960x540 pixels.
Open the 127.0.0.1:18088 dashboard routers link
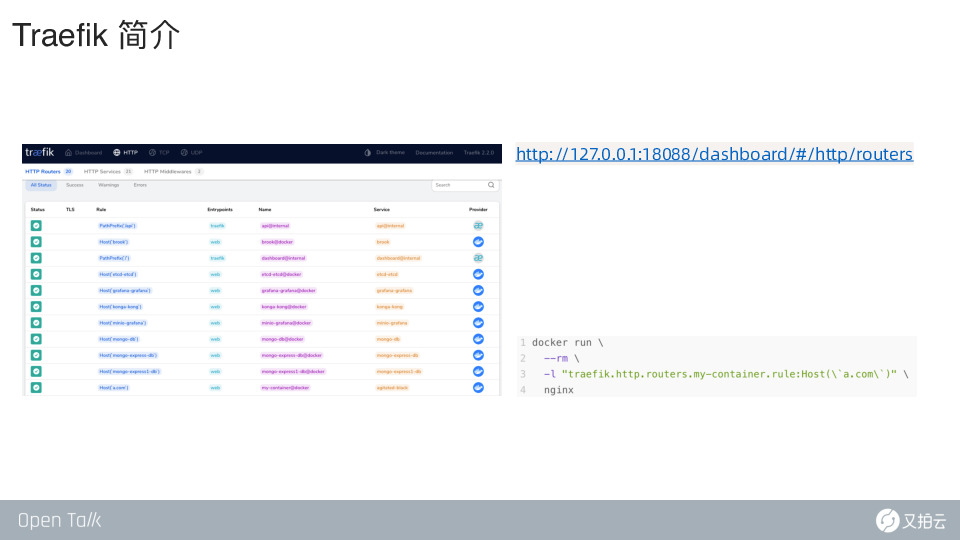click(714, 154)
